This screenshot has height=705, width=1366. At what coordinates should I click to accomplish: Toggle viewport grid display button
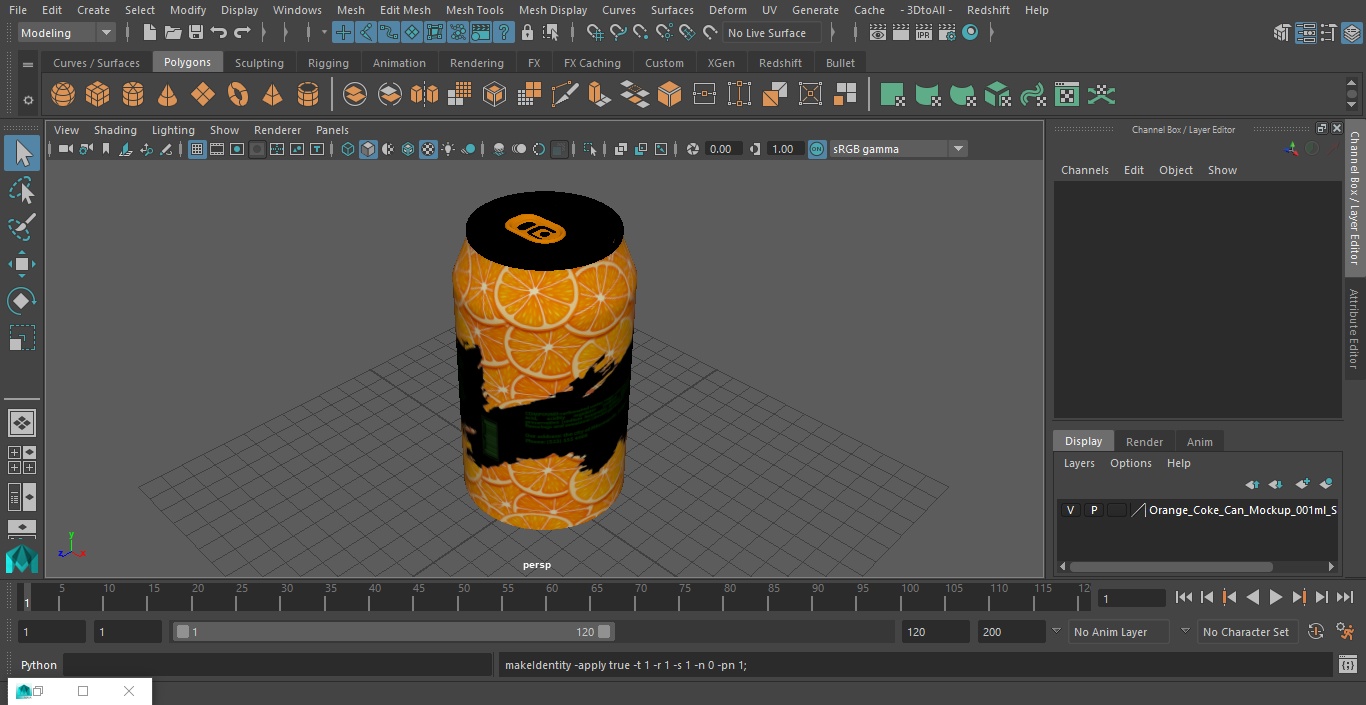pyautogui.click(x=197, y=149)
